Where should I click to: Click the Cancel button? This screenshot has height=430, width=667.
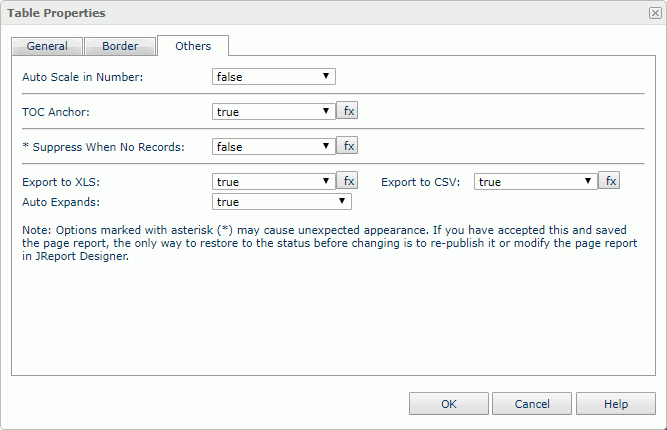[x=532, y=403]
